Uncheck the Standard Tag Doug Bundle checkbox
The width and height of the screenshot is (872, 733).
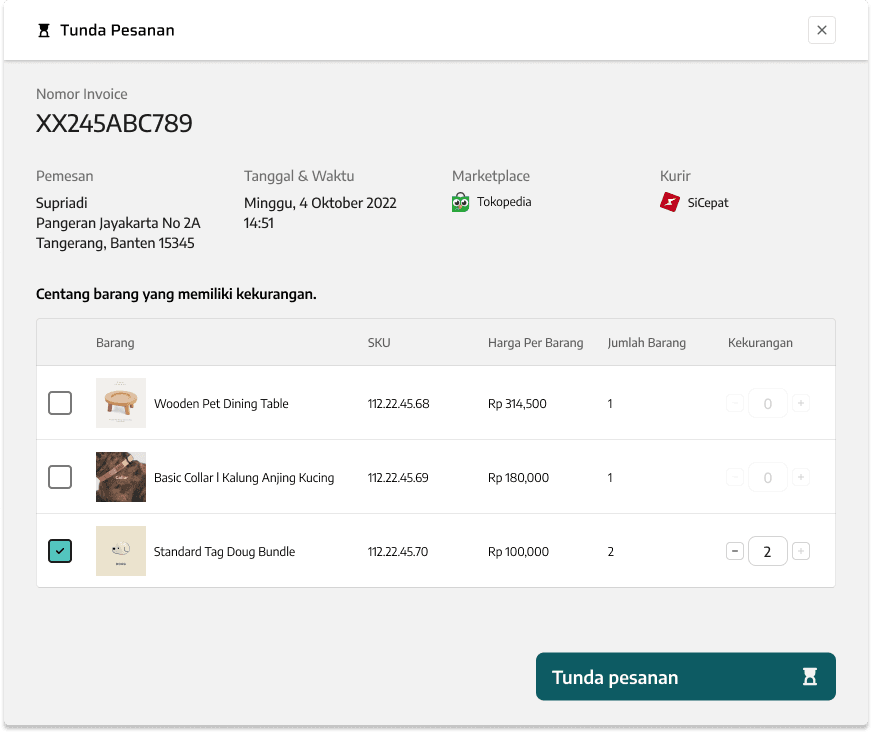(x=60, y=551)
